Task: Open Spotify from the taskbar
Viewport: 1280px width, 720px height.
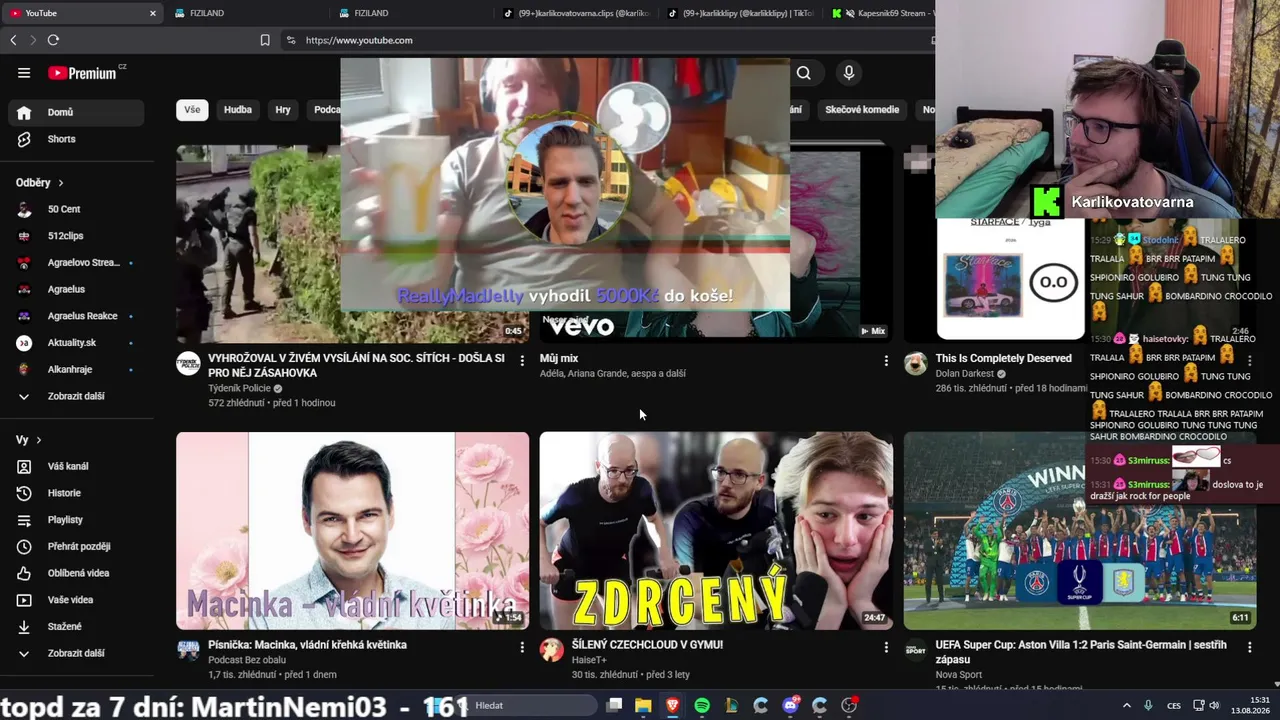Action: click(702, 706)
